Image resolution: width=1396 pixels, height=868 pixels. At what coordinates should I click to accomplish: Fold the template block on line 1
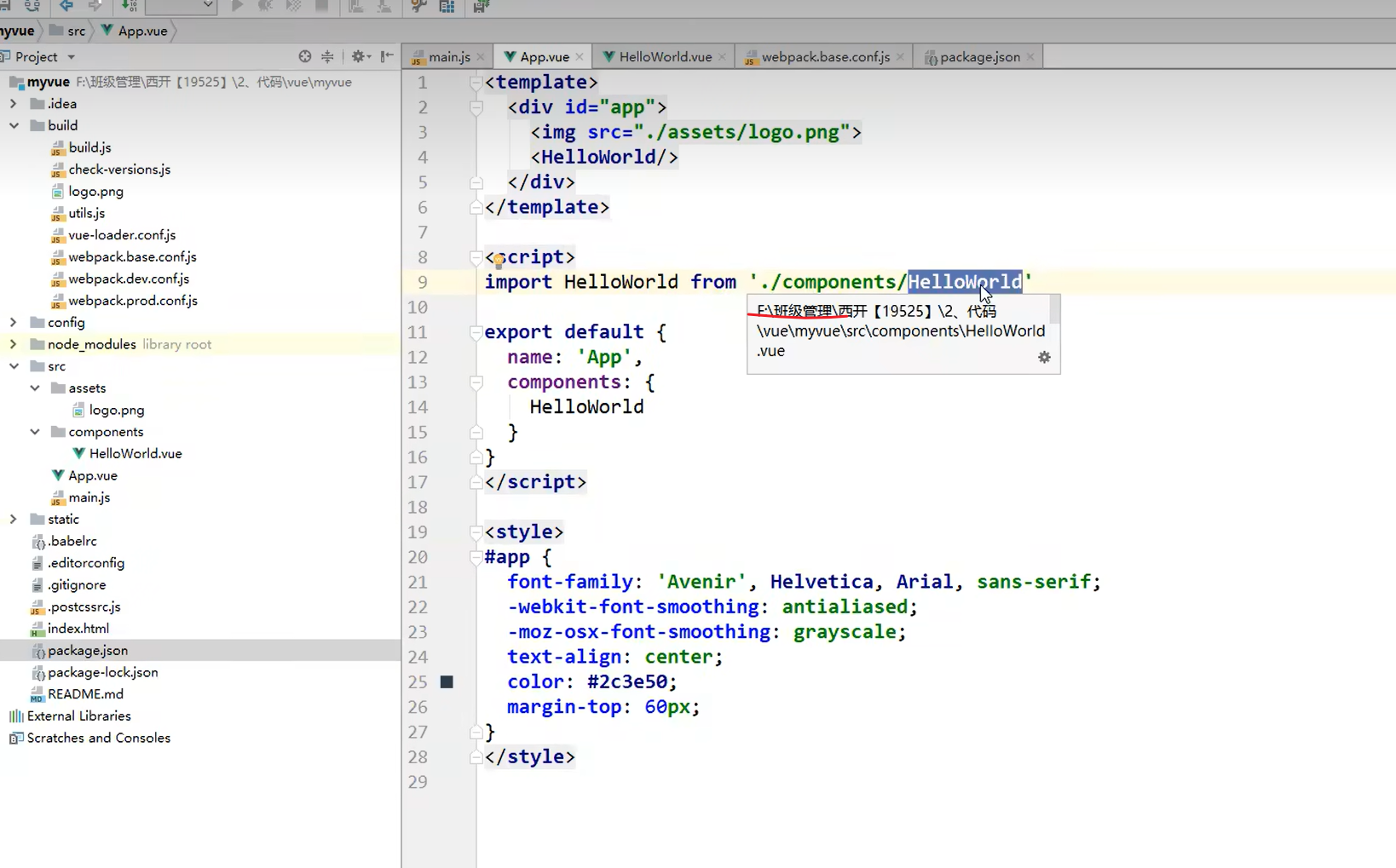pyautogui.click(x=476, y=83)
